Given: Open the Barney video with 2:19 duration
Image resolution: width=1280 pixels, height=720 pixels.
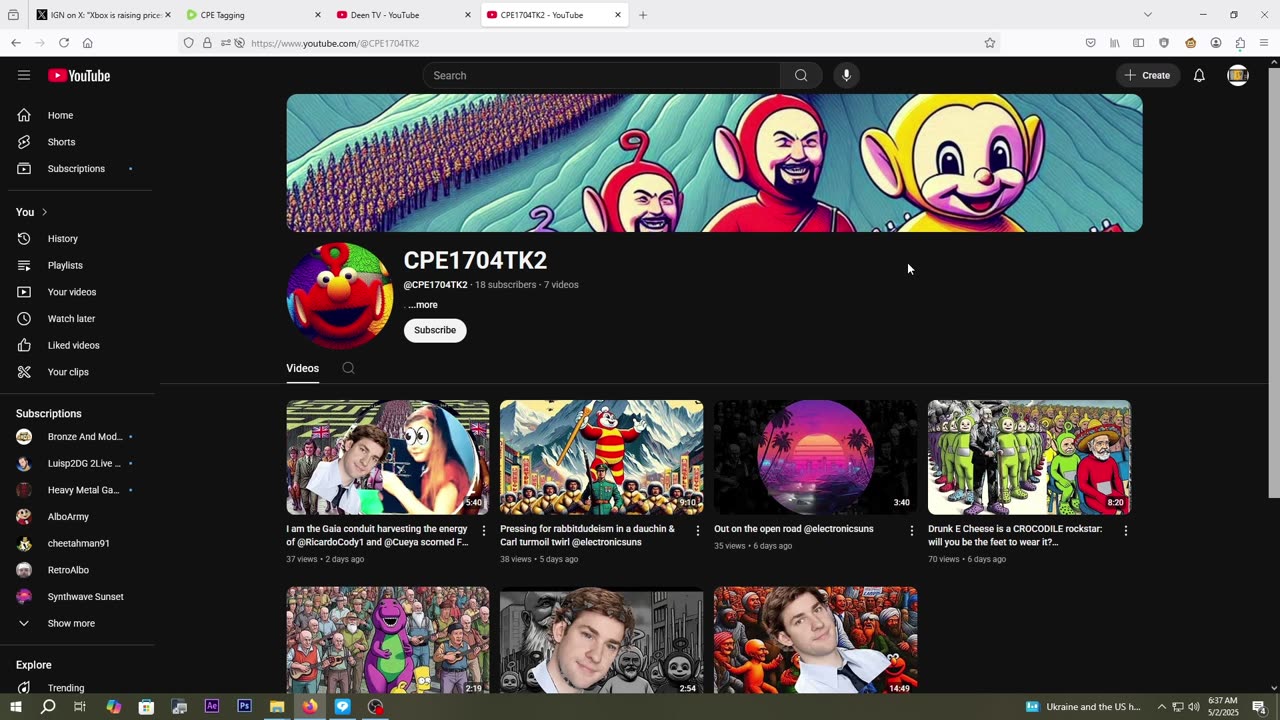Looking at the screenshot, I should pyautogui.click(x=388, y=640).
